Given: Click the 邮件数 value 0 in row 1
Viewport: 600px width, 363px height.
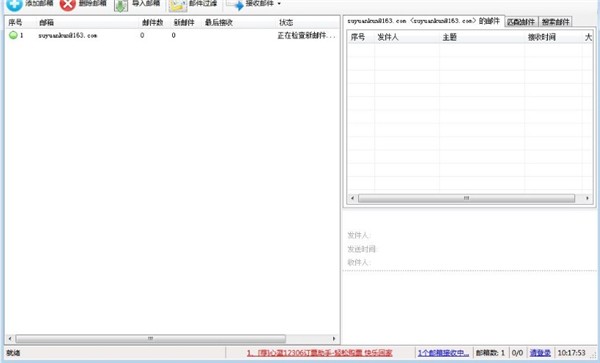Looking at the screenshot, I should point(142,35).
